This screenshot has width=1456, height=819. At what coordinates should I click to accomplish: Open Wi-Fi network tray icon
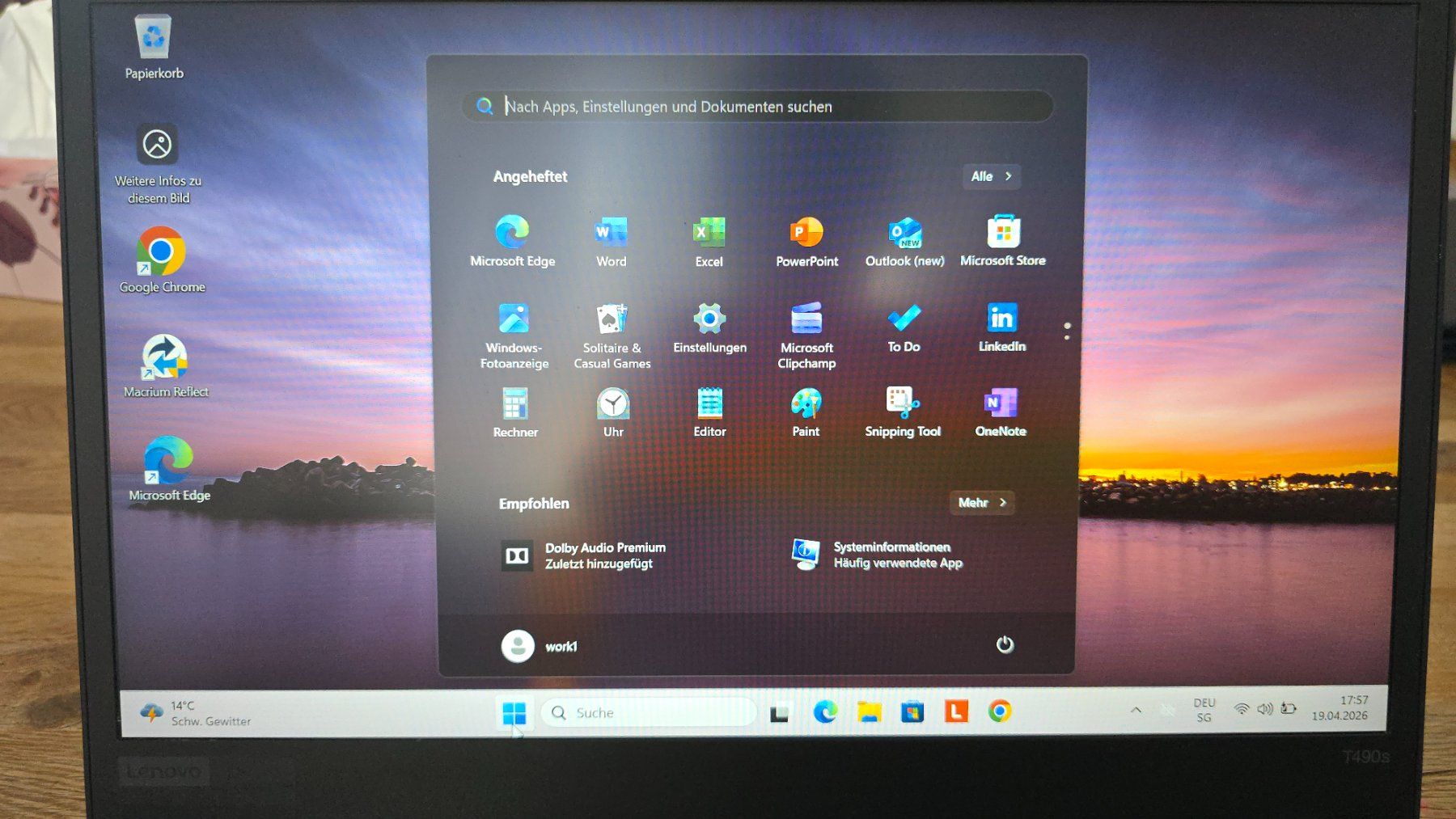pos(1242,709)
